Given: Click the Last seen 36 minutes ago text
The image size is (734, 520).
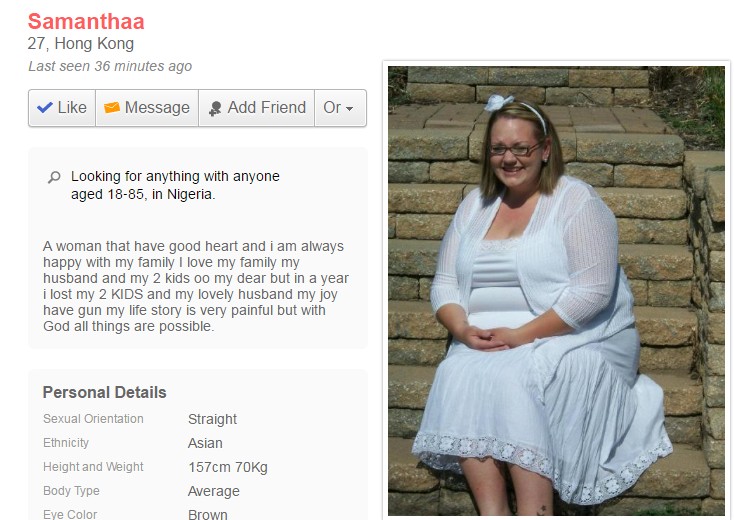Looking at the screenshot, I should 110,66.
